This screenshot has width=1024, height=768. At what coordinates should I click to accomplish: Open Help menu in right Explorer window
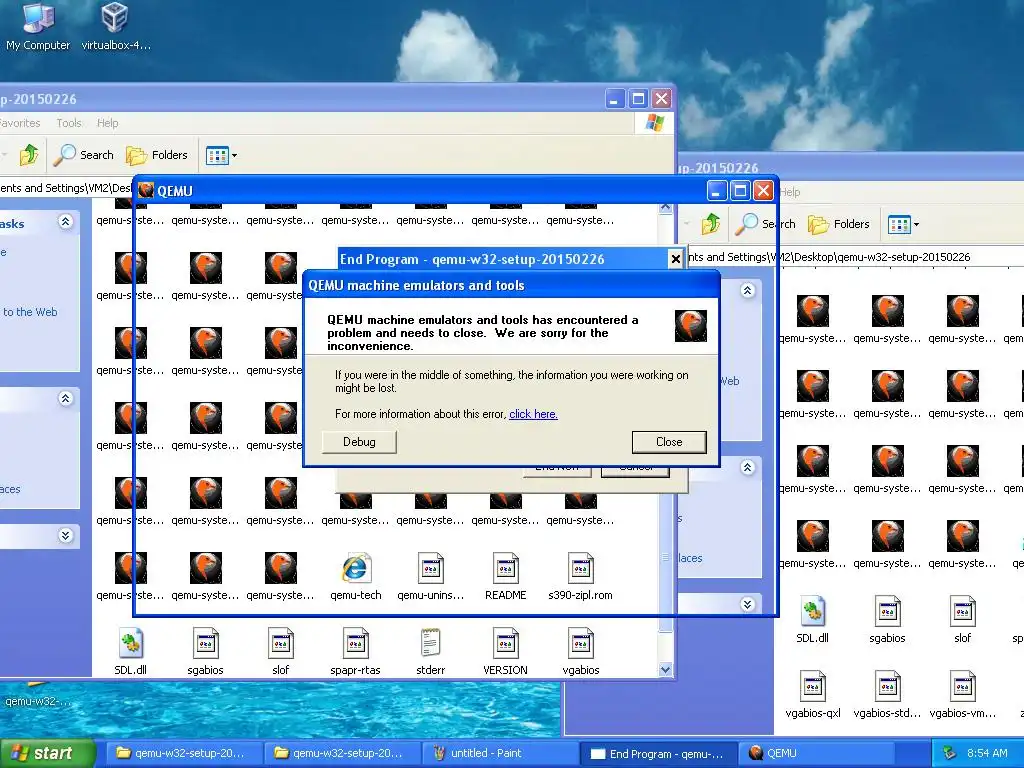790,192
